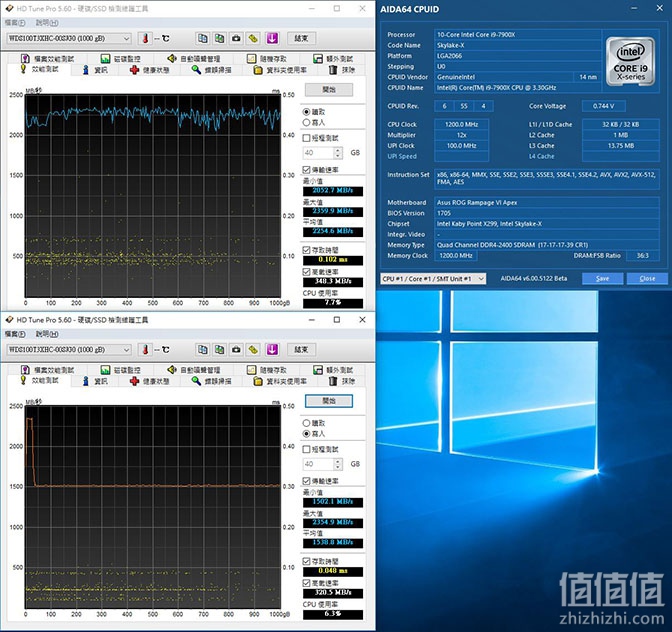Click the 開始 start button in upper HD Tune

[329, 90]
